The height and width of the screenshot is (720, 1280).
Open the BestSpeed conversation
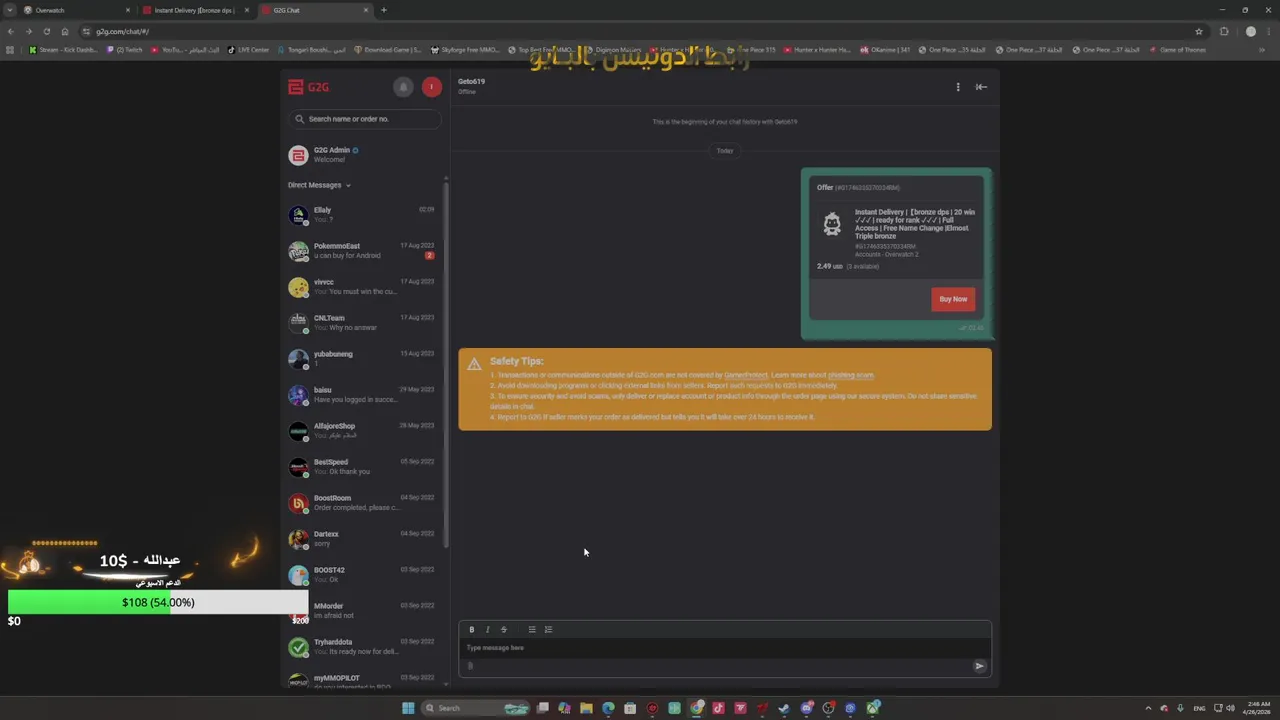(365, 467)
